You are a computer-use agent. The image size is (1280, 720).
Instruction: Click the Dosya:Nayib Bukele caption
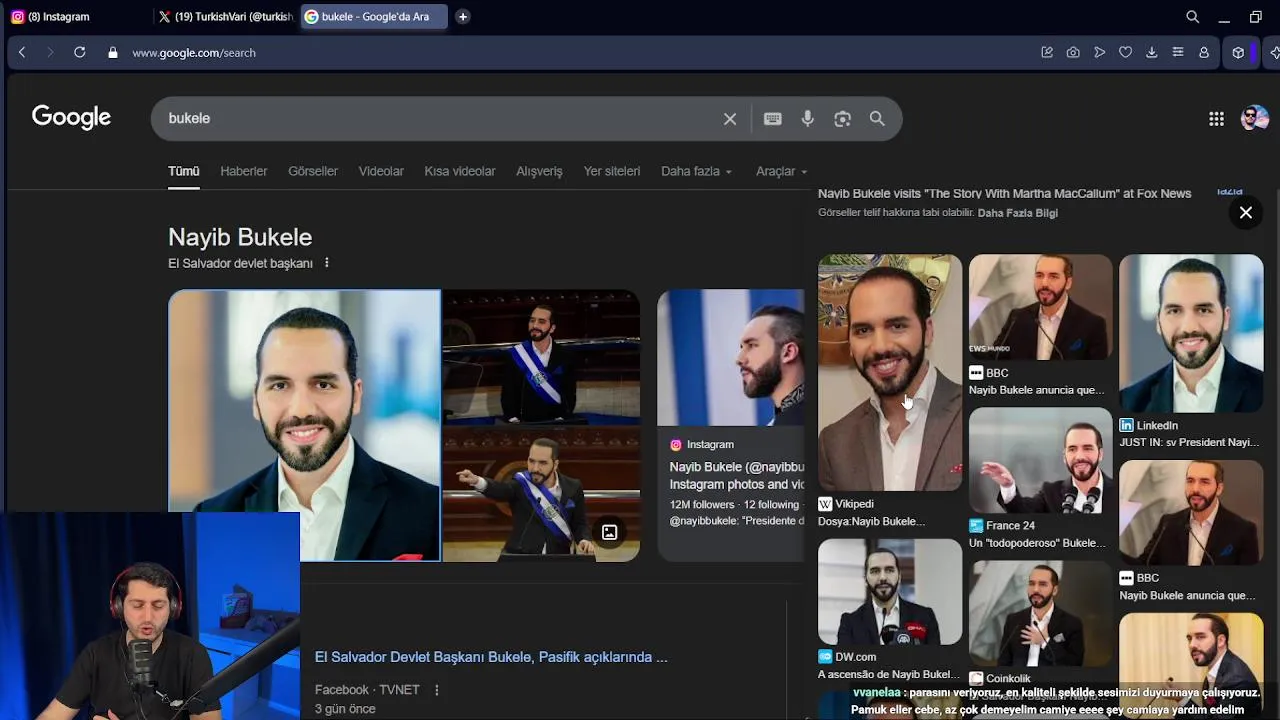pos(871,521)
